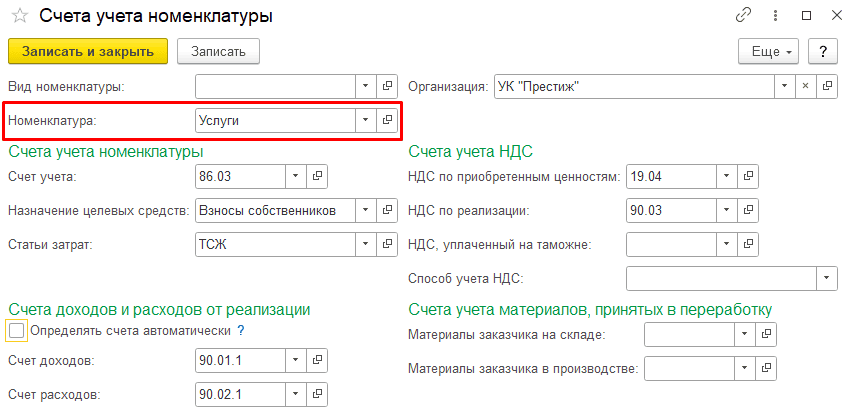The width and height of the screenshot is (855, 418).
Task: Open the Еще menu
Action: pos(768,51)
